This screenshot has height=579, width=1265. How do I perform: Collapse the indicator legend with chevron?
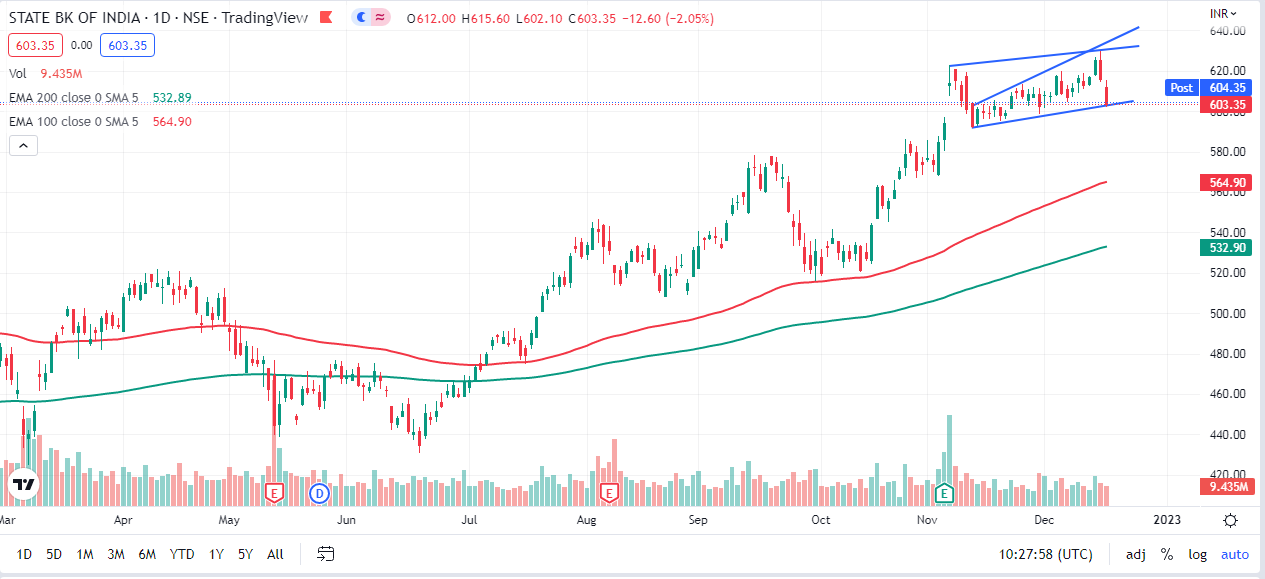24,146
